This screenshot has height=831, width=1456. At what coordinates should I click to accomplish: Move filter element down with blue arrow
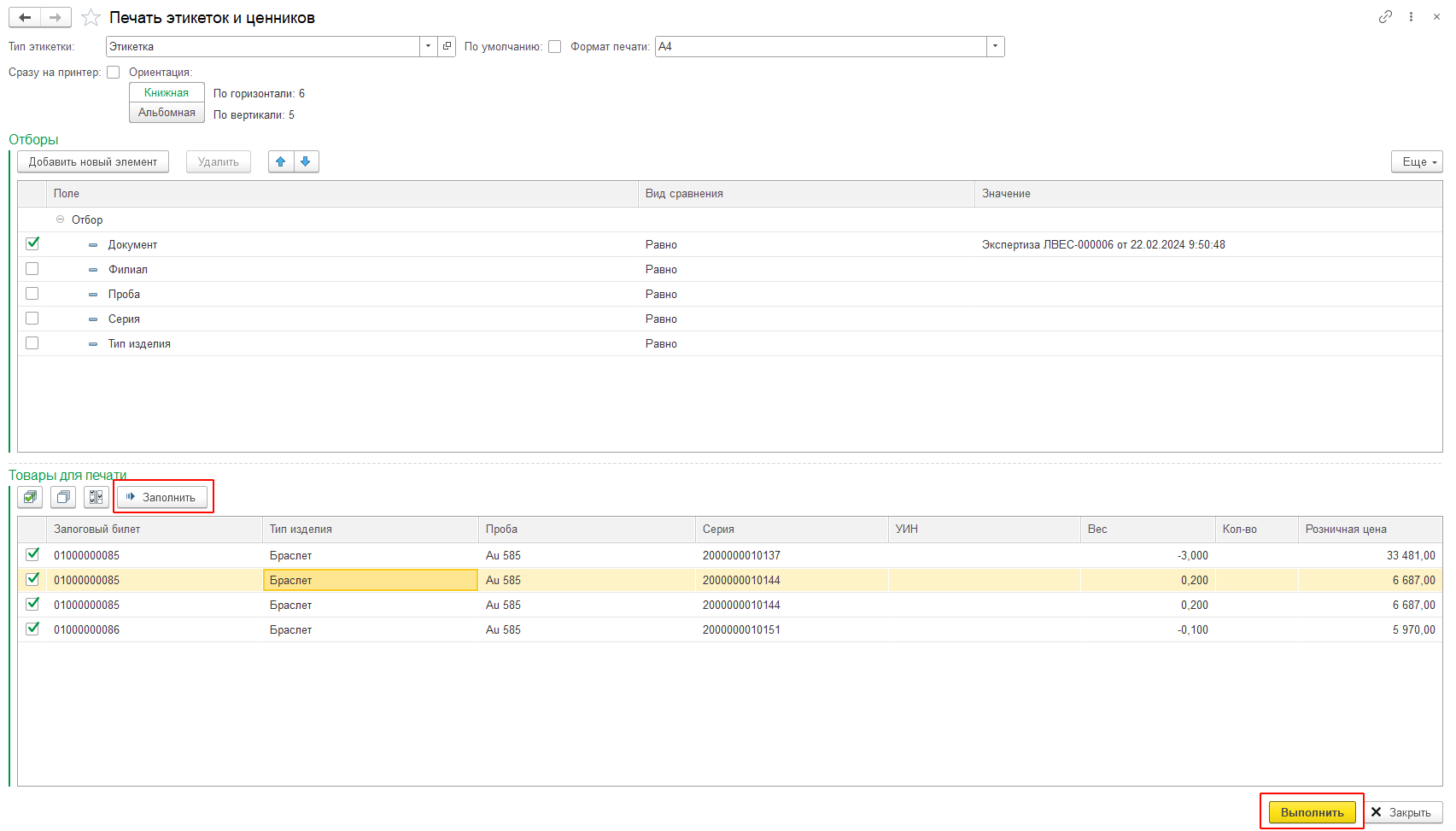pos(306,161)
